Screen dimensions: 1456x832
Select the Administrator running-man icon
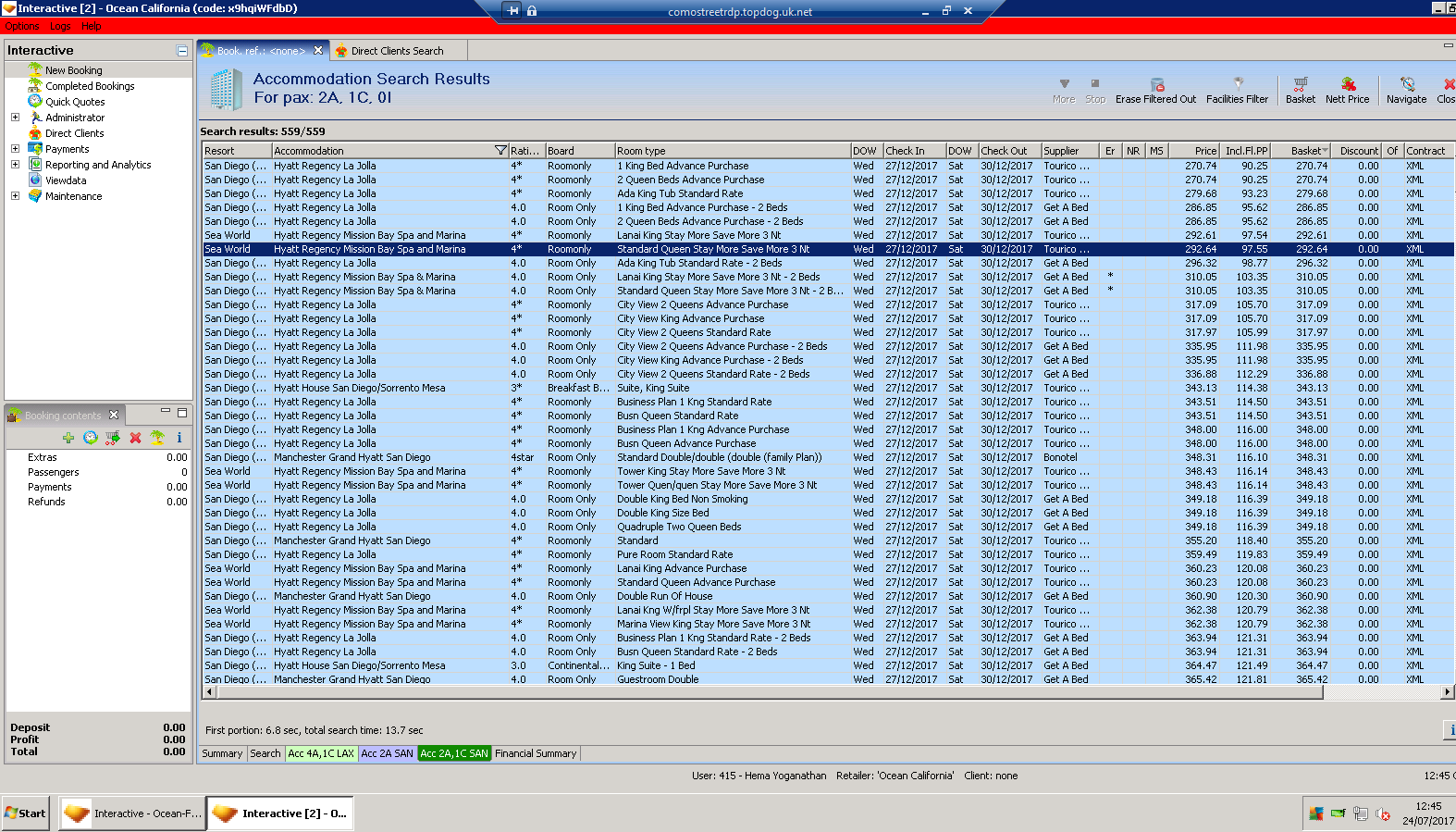(35, 117)
